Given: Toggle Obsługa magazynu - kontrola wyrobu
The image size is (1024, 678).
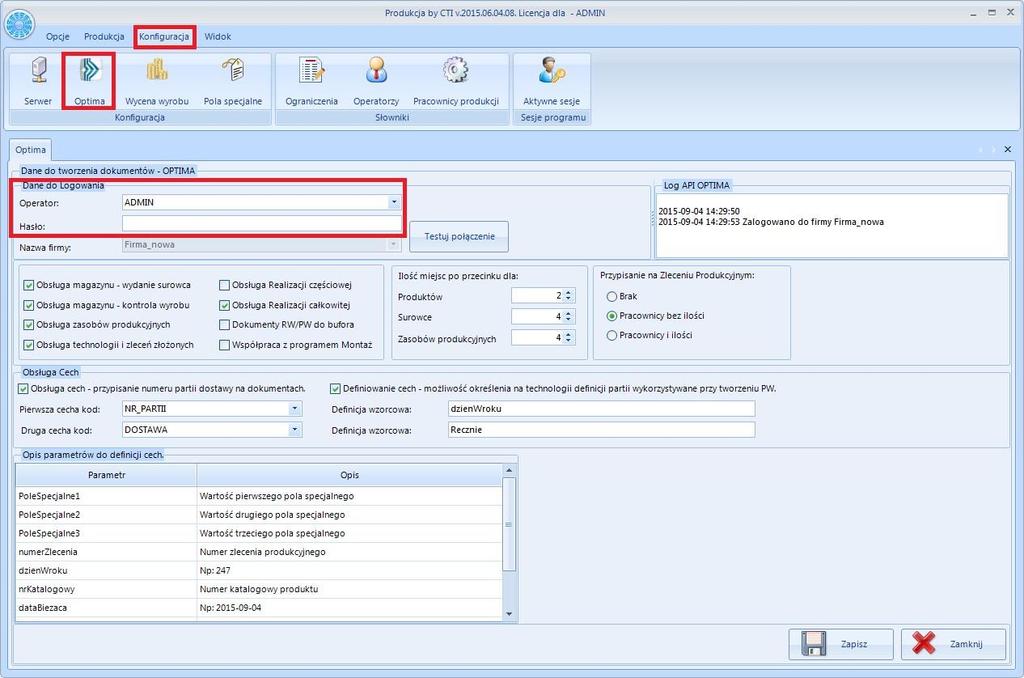Looking at the screenshot, I should tap(29, 305).
